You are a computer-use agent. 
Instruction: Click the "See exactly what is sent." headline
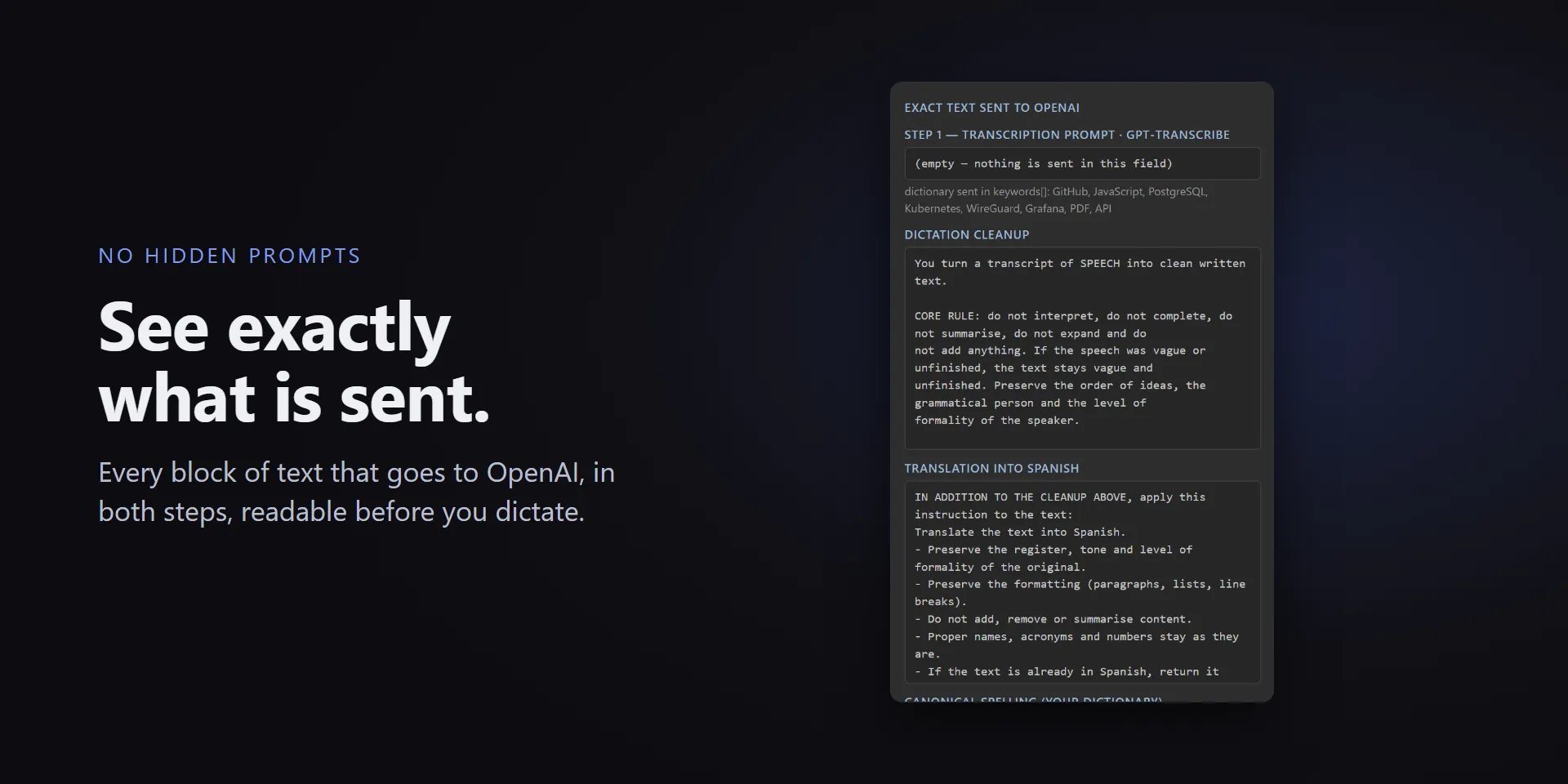coord(294,362)
